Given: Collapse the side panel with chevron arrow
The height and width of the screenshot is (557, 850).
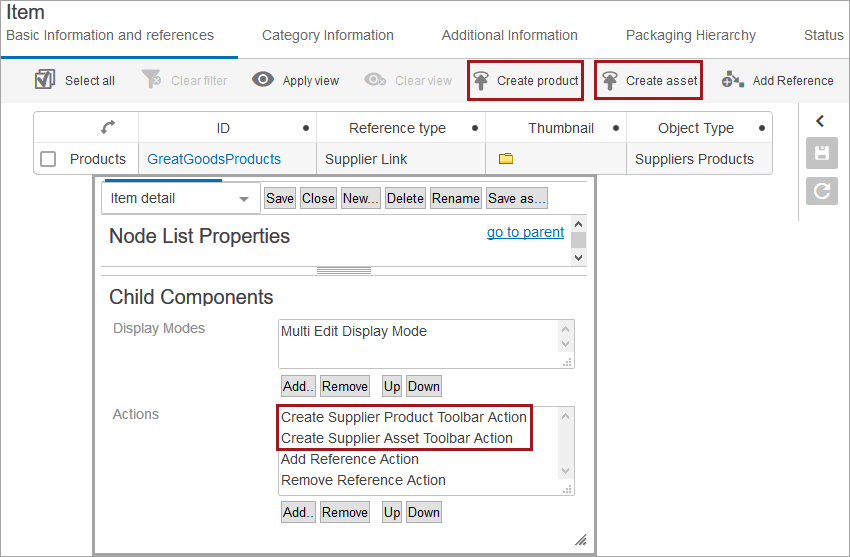Looking at the screenshot, I should (x=820, y=121).
